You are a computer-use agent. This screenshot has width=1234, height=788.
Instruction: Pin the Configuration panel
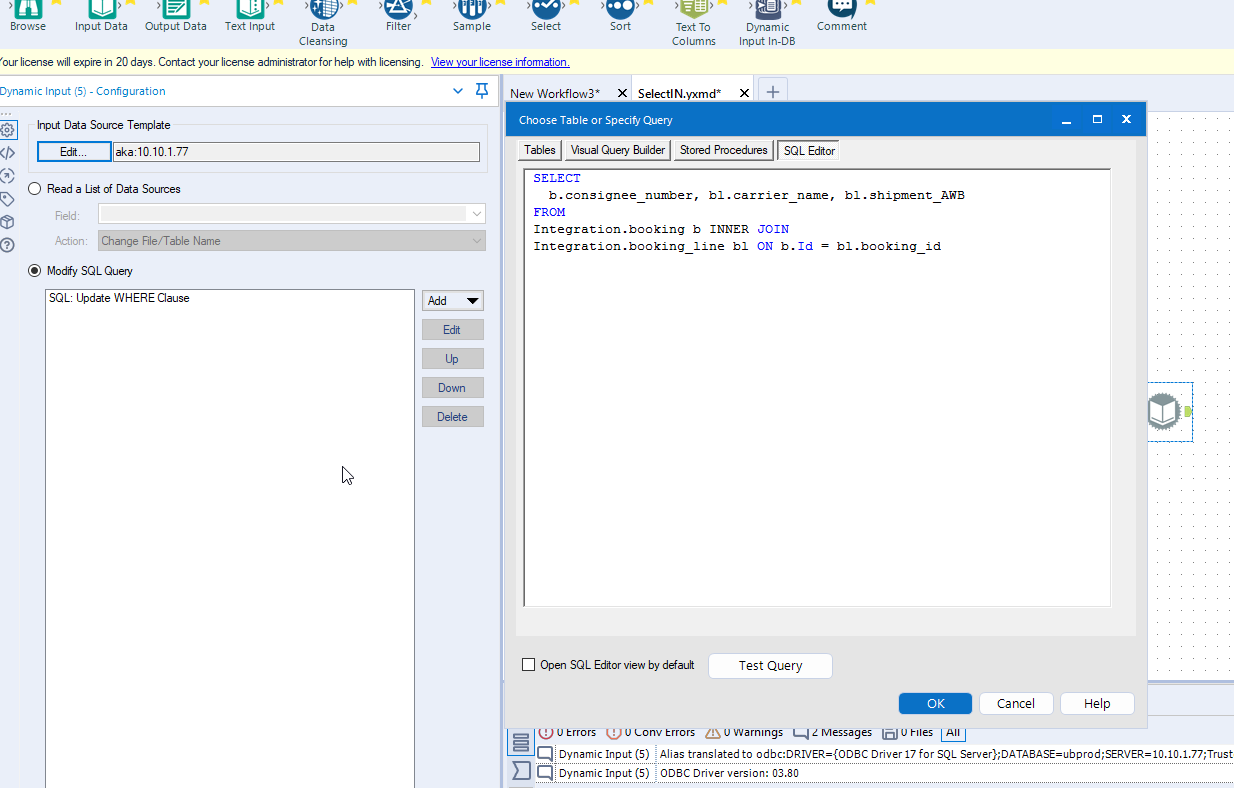(482, 91)
